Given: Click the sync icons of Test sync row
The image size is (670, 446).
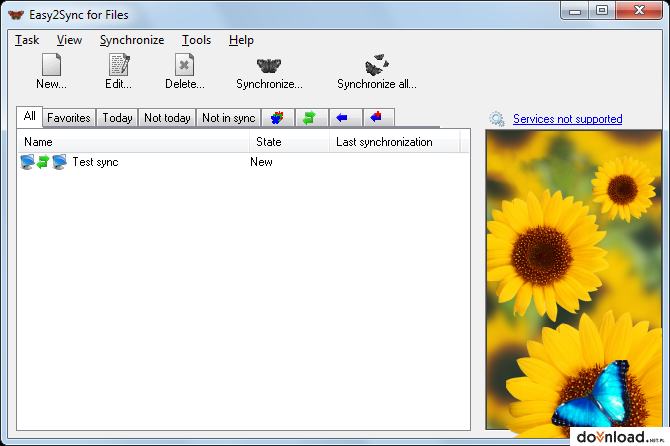Looking at the screenshot, I should click(x=43, y=162).
